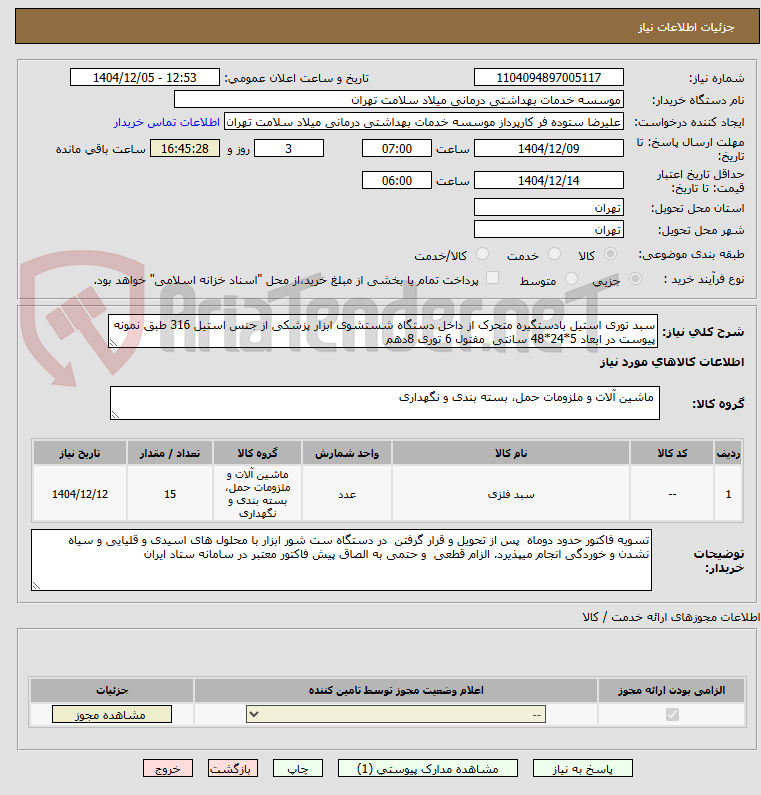This screenshot has width=761, height=795.
Task: Click the goods group header گروه کالا
Action: (x=257, y=453)
